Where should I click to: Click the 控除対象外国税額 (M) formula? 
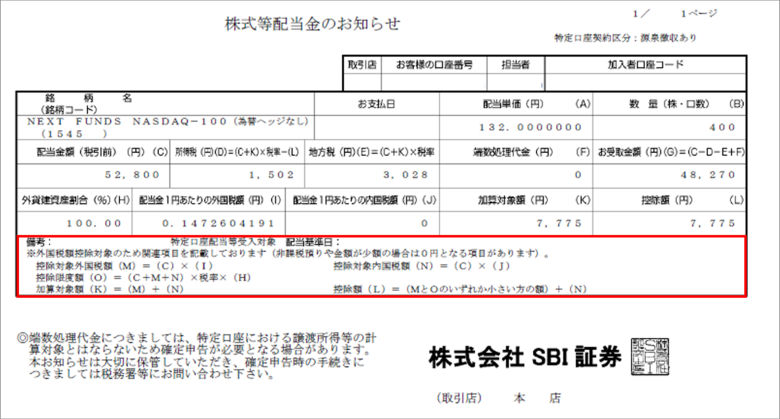click(x=124, y=266)
